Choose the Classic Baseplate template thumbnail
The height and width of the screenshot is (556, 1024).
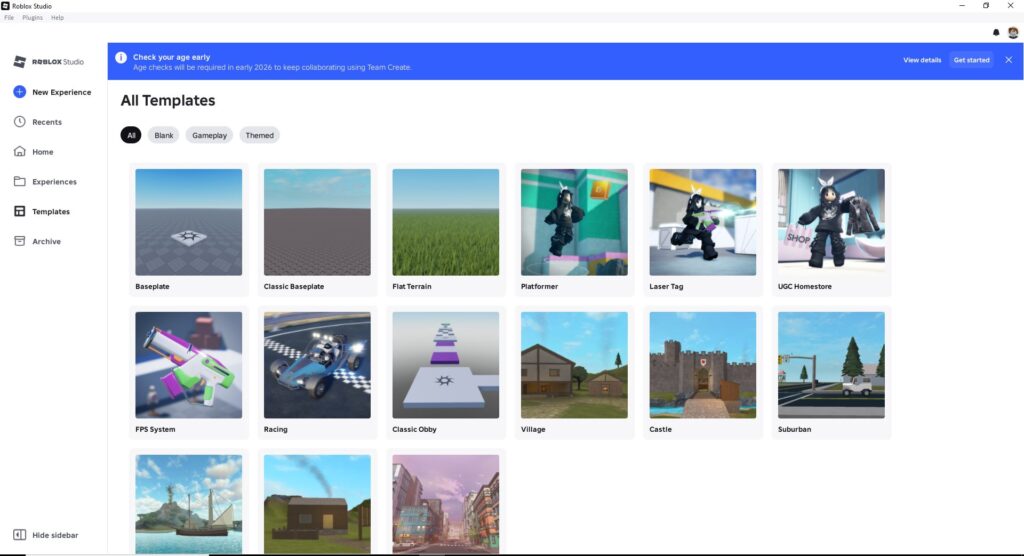[317, 222]
